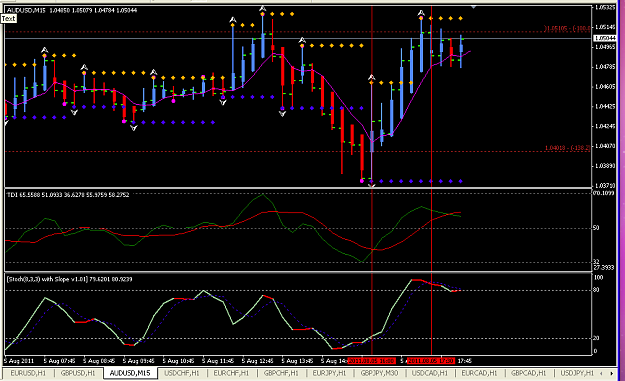Click the '5 Aug 13:45' time label
This screenshot has height=381, width=625.
click(297, 361)
